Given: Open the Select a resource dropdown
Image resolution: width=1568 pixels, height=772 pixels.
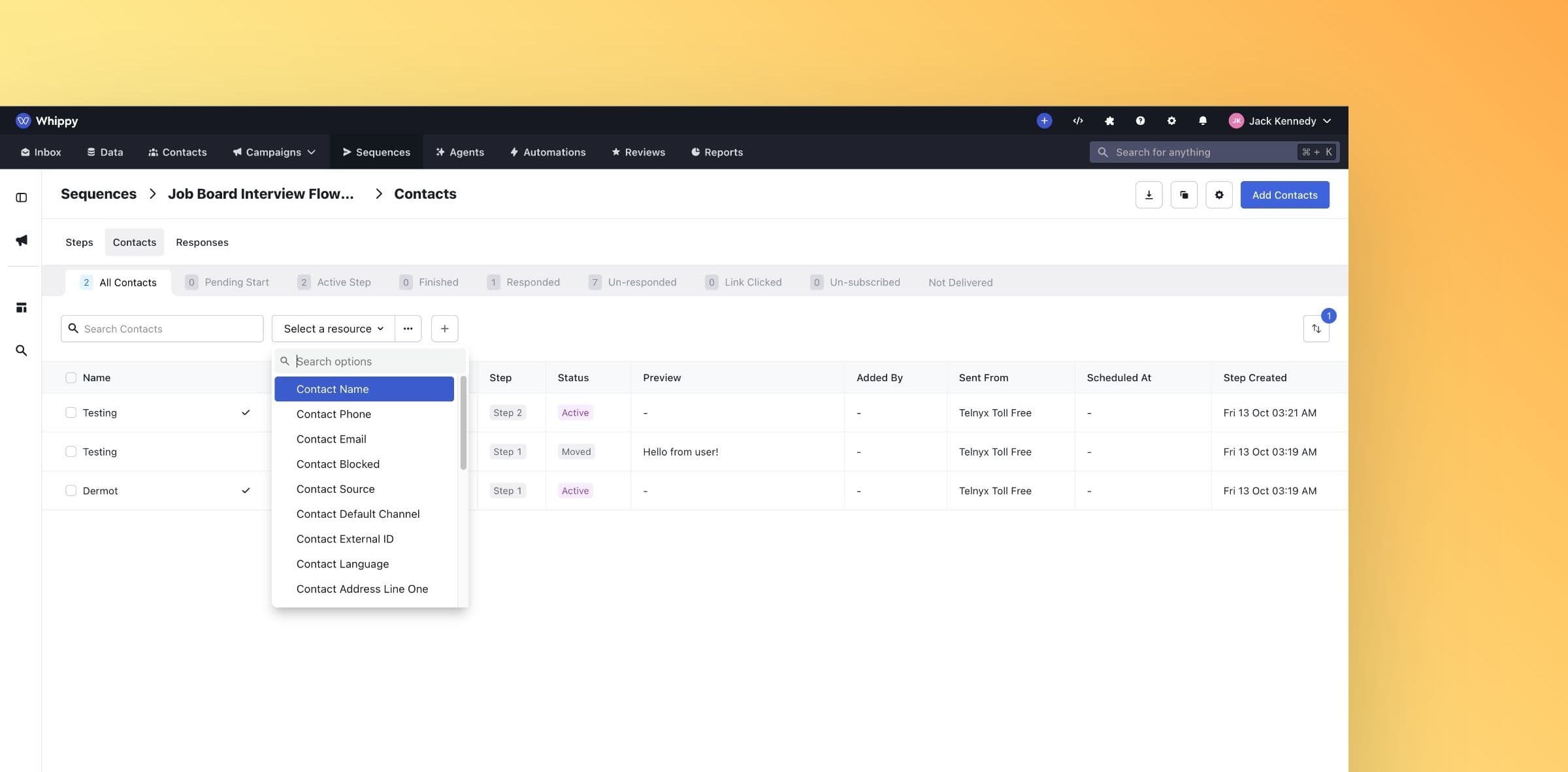Looking at the screenshot, I should 332,328.
